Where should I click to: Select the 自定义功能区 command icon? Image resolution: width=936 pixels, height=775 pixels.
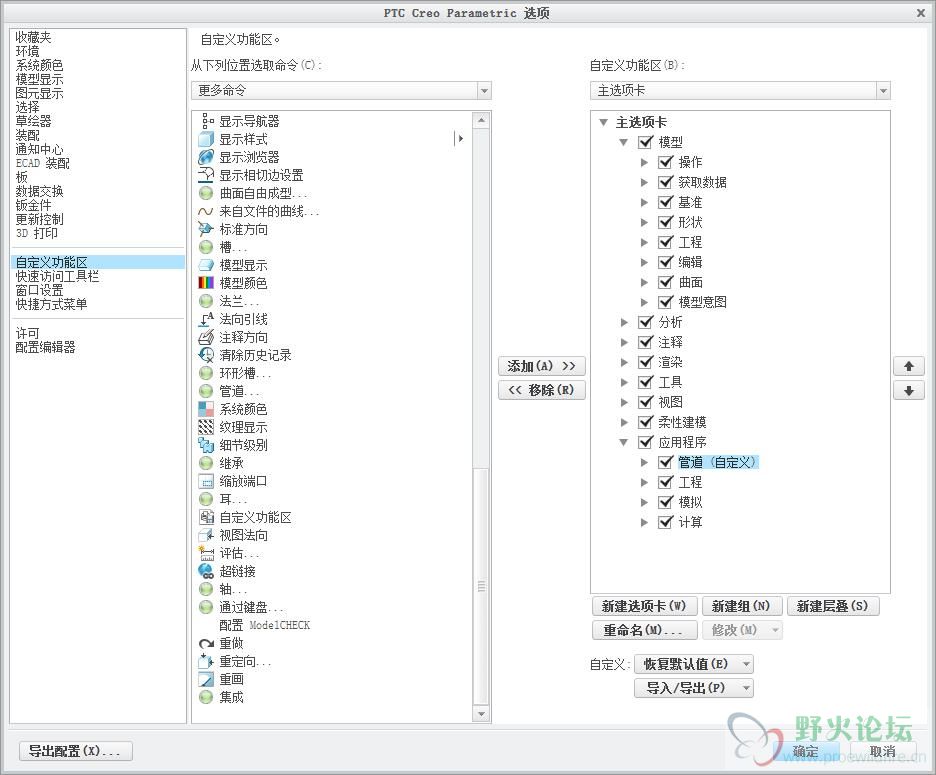[x=206, y=517]
